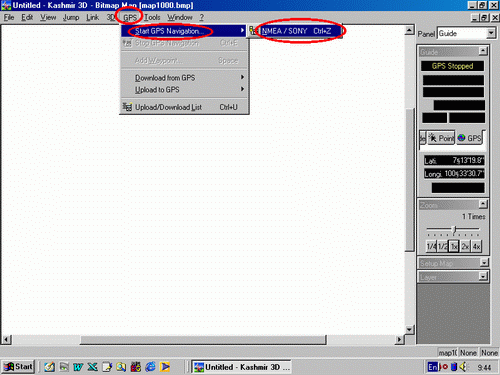Switch to the Point tab with star icon
The width and height of the screenshot is (500, 375).
point(441,138)
